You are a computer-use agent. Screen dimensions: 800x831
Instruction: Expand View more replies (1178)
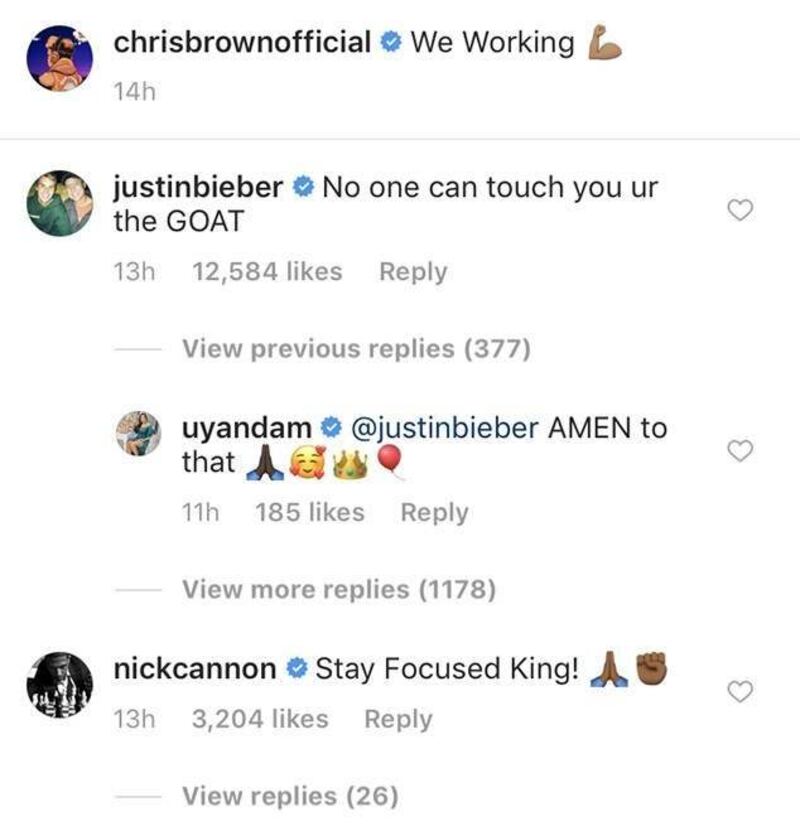[x=339, y=589]
